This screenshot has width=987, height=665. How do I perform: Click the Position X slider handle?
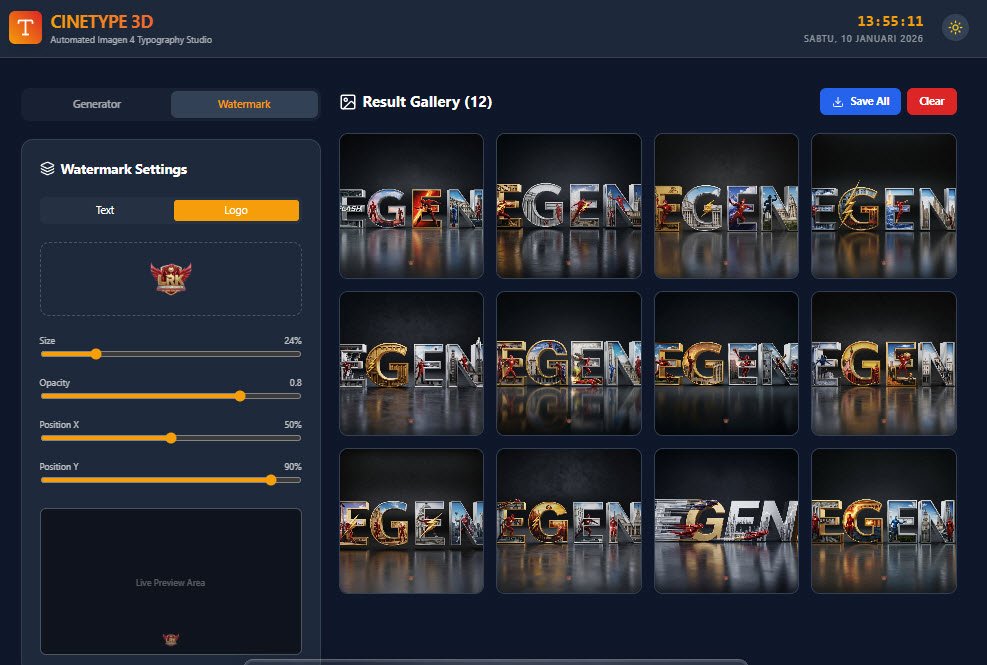tap(171, 438)
